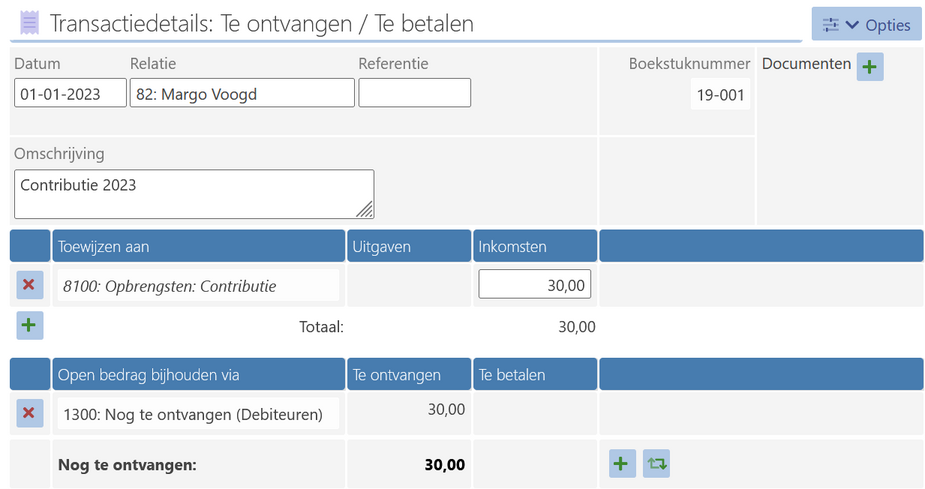Add a new allocation row below Toewijzen aan
The image size is (925, 489).
[29, 325]
